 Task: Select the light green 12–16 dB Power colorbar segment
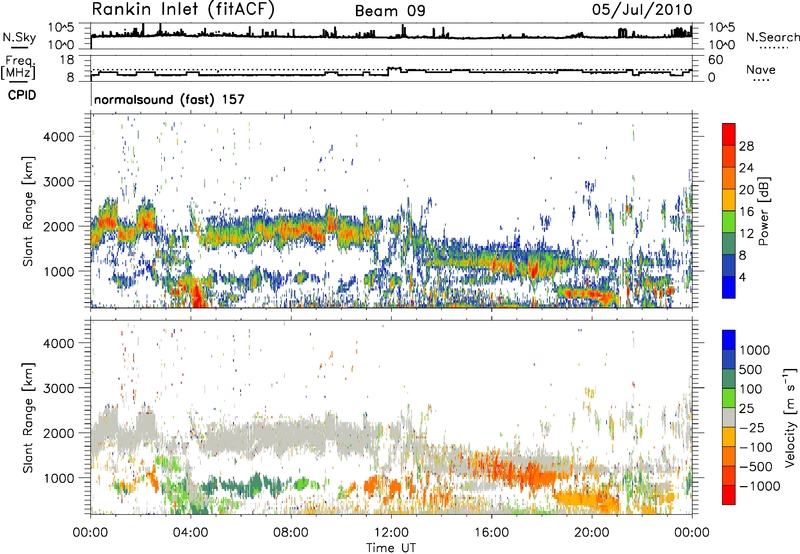tap(729, 221)
